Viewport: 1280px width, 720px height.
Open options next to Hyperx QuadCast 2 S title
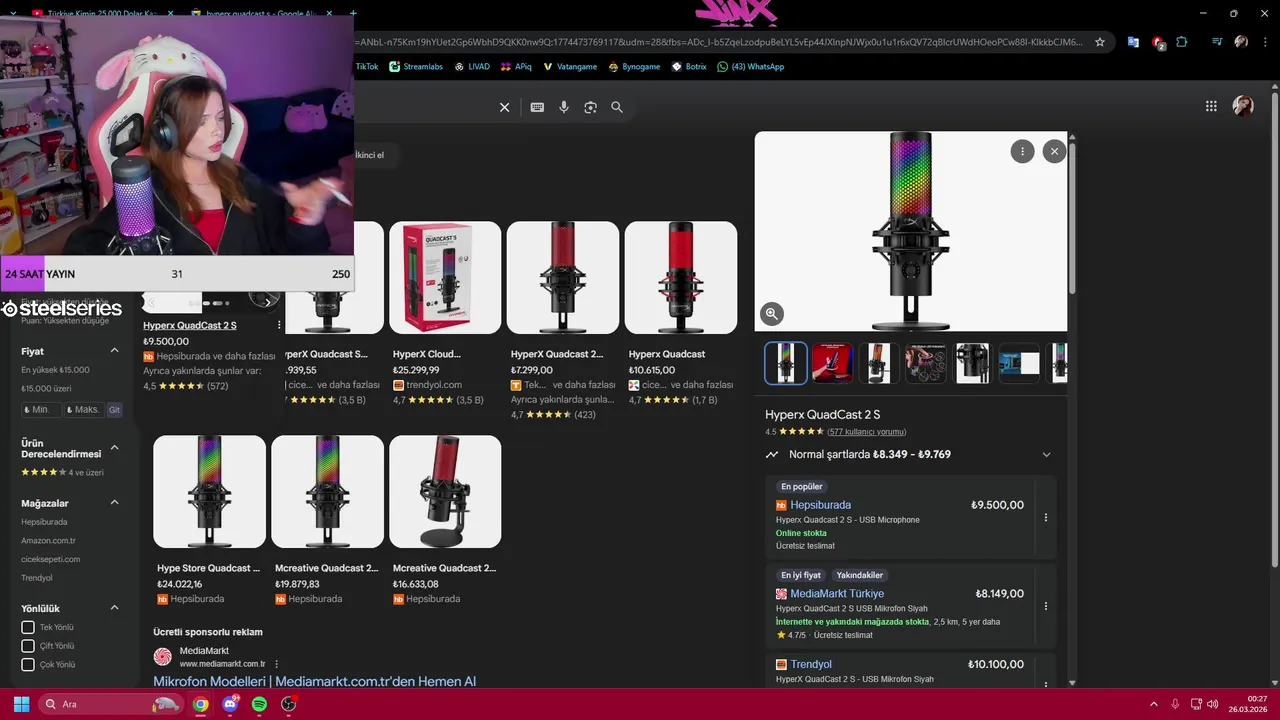pos(279,325)
